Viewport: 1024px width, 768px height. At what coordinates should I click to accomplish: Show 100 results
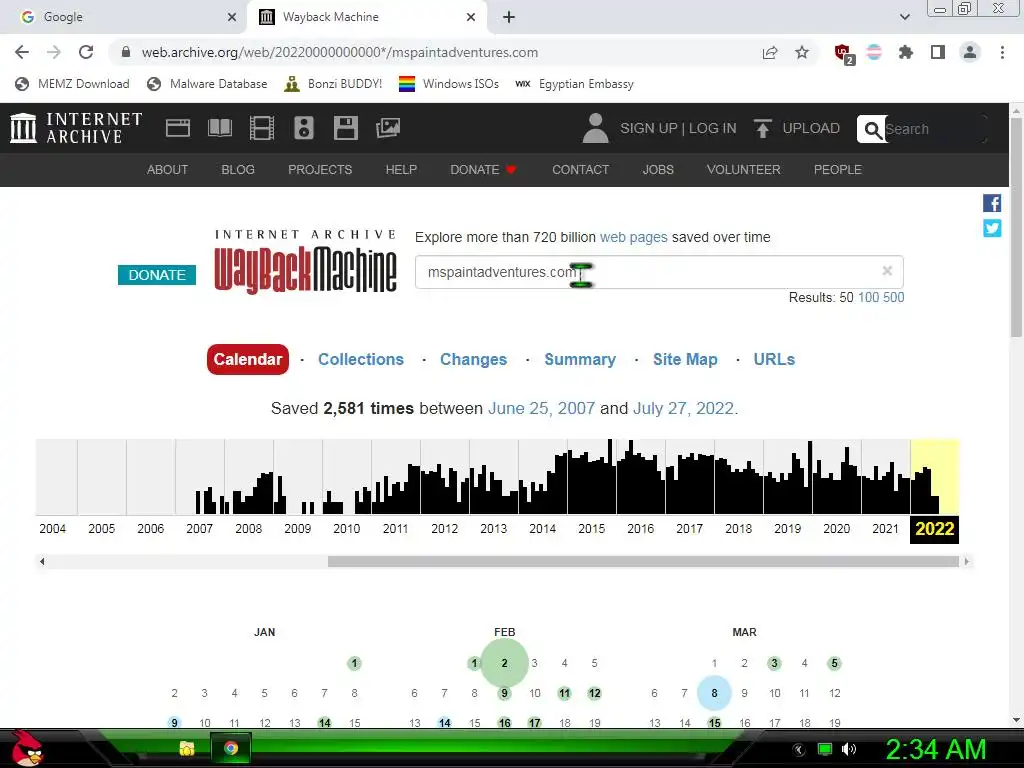point(868,298)
